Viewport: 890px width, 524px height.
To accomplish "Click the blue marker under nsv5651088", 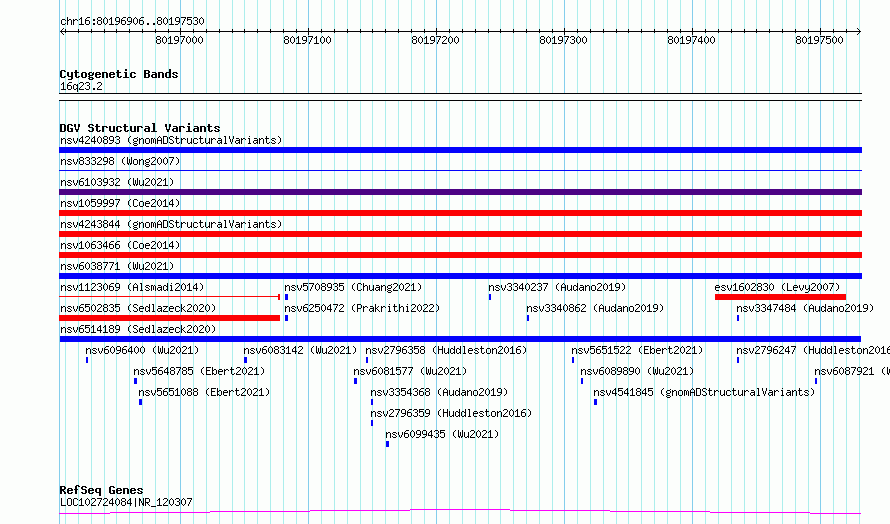I will point(141,402).
